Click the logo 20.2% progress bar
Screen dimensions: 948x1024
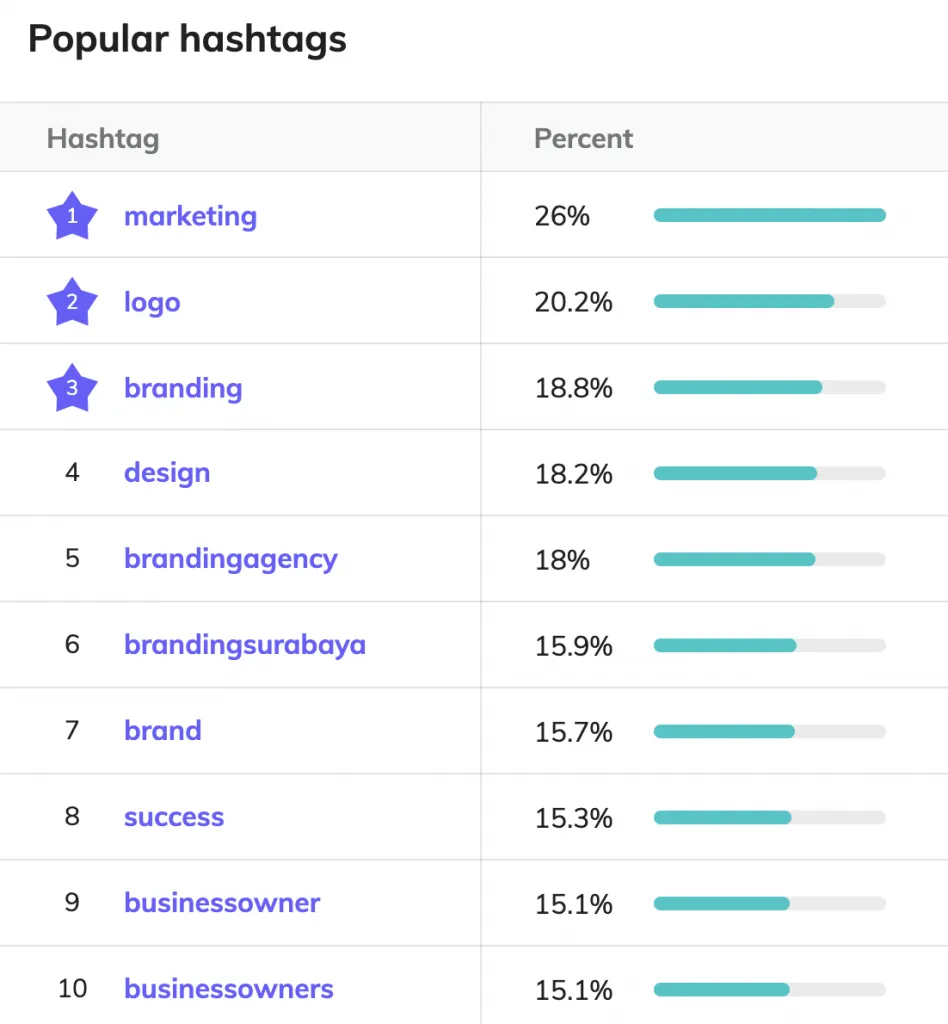coord(769,301)
